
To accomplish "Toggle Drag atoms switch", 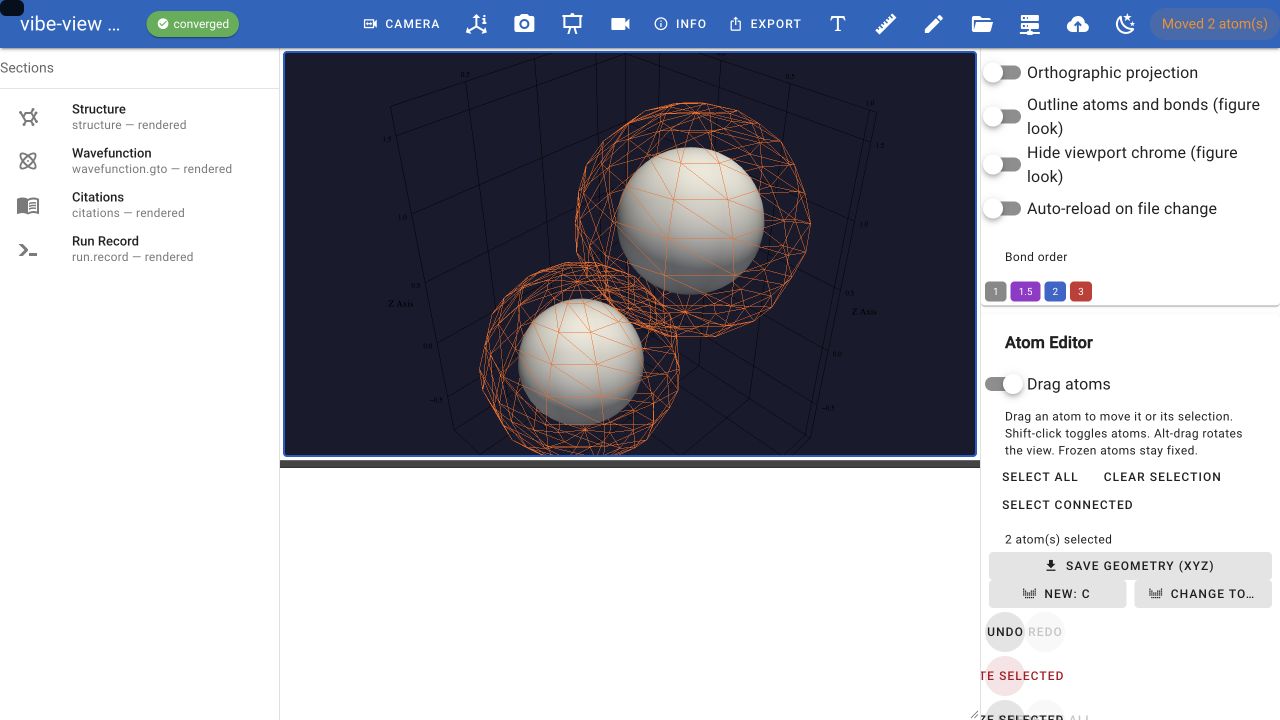I will [x=1004, y=384].
